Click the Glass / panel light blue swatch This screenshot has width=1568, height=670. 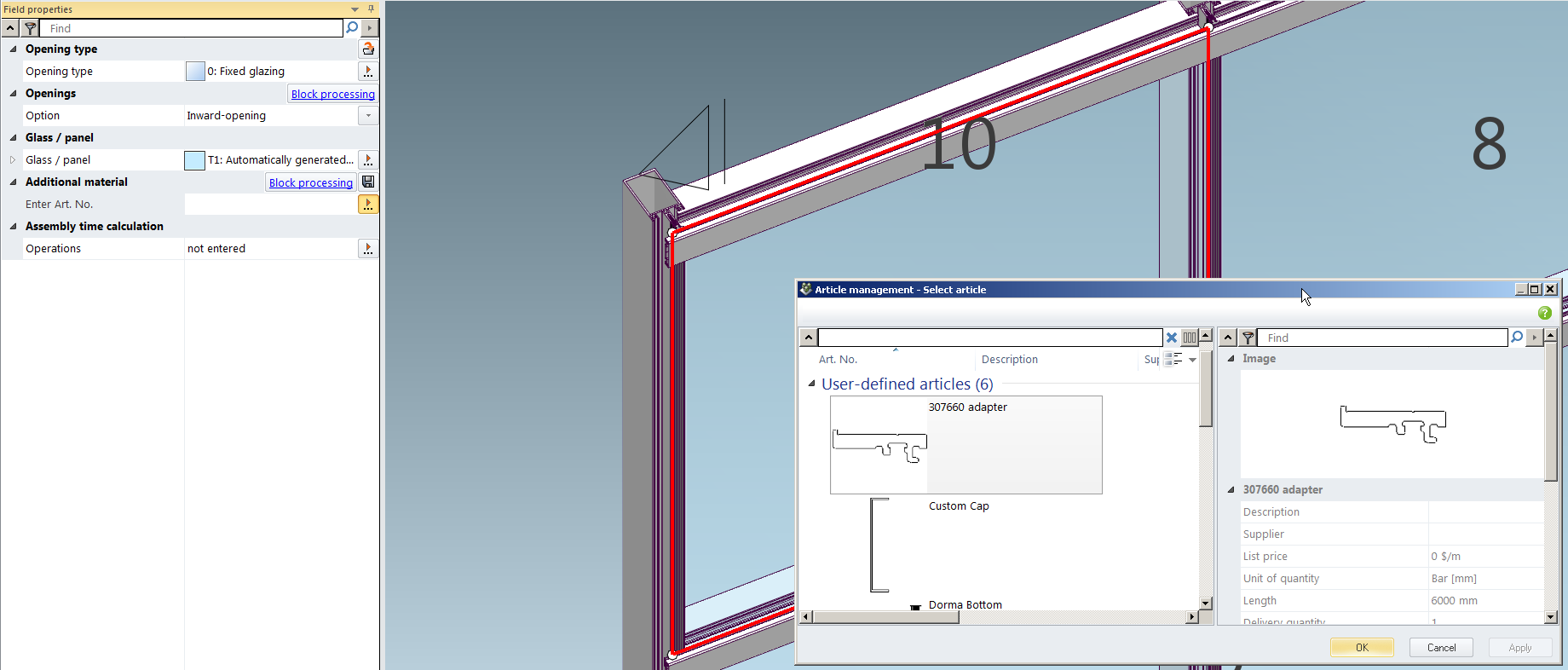tap(194, 160)
